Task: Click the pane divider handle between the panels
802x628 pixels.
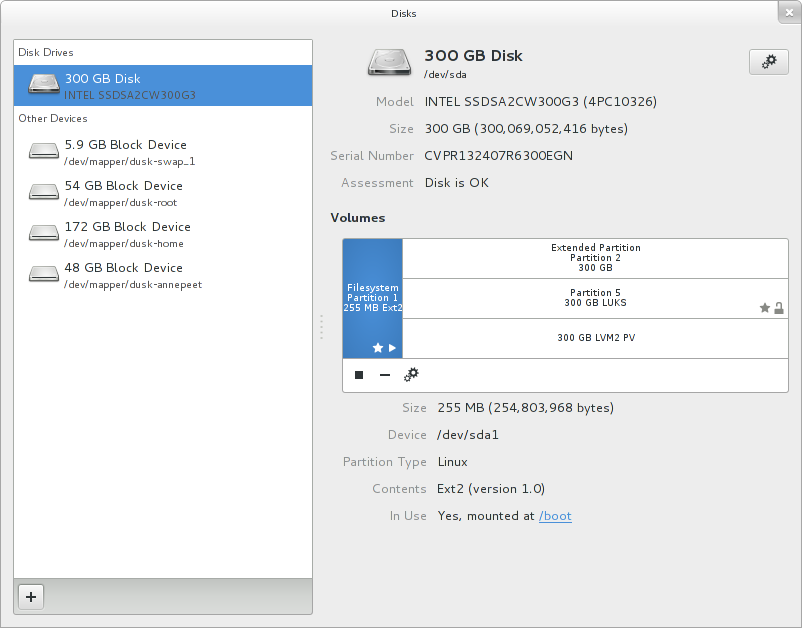Action: click(321, 327)
